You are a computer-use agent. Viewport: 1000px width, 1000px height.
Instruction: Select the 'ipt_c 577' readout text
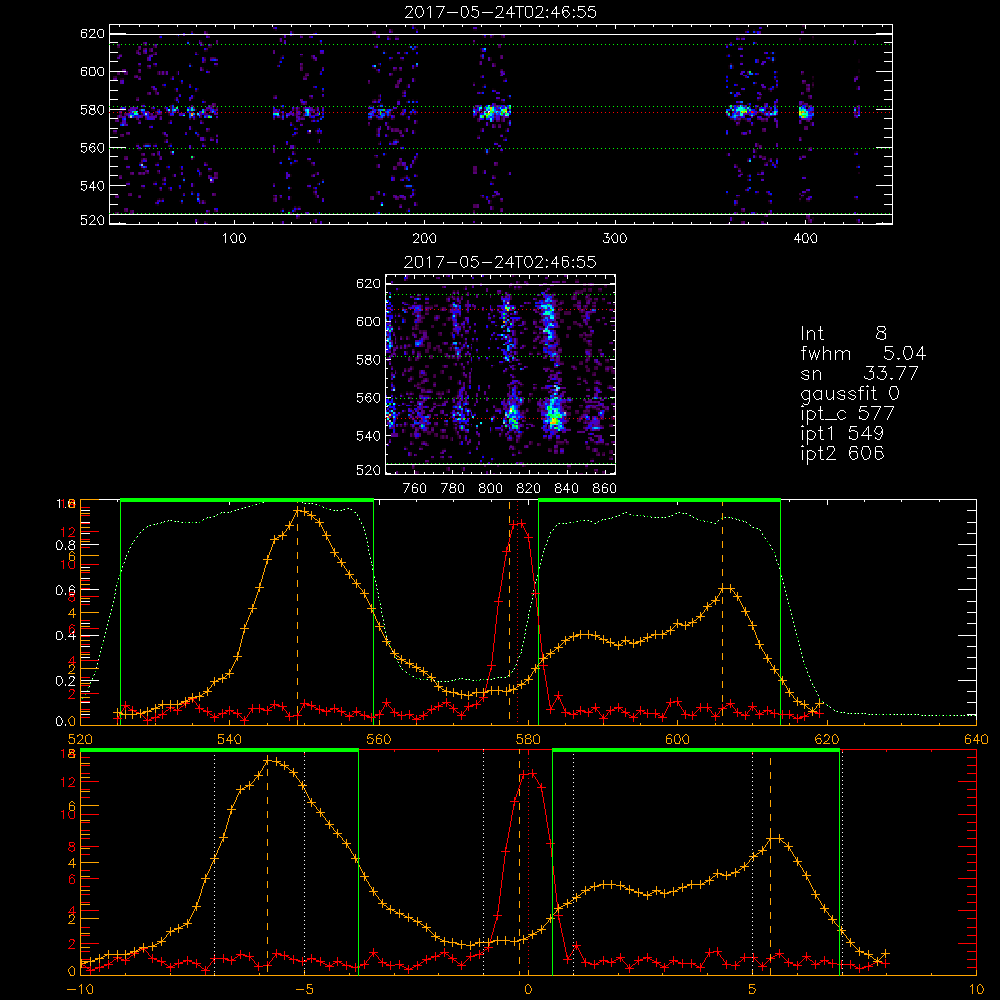(848, 414)
